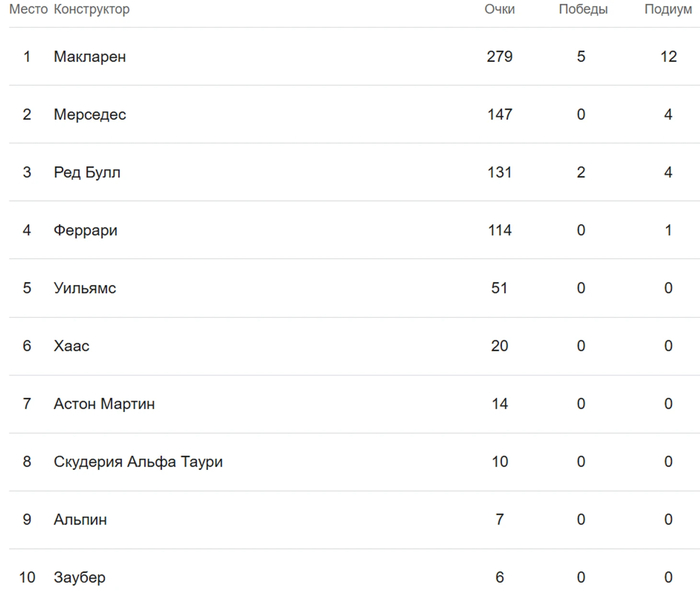The width and height of the screenshot is (700, 598).
Task: Select the Мерседес team row
Action: (x=89, y=115)
